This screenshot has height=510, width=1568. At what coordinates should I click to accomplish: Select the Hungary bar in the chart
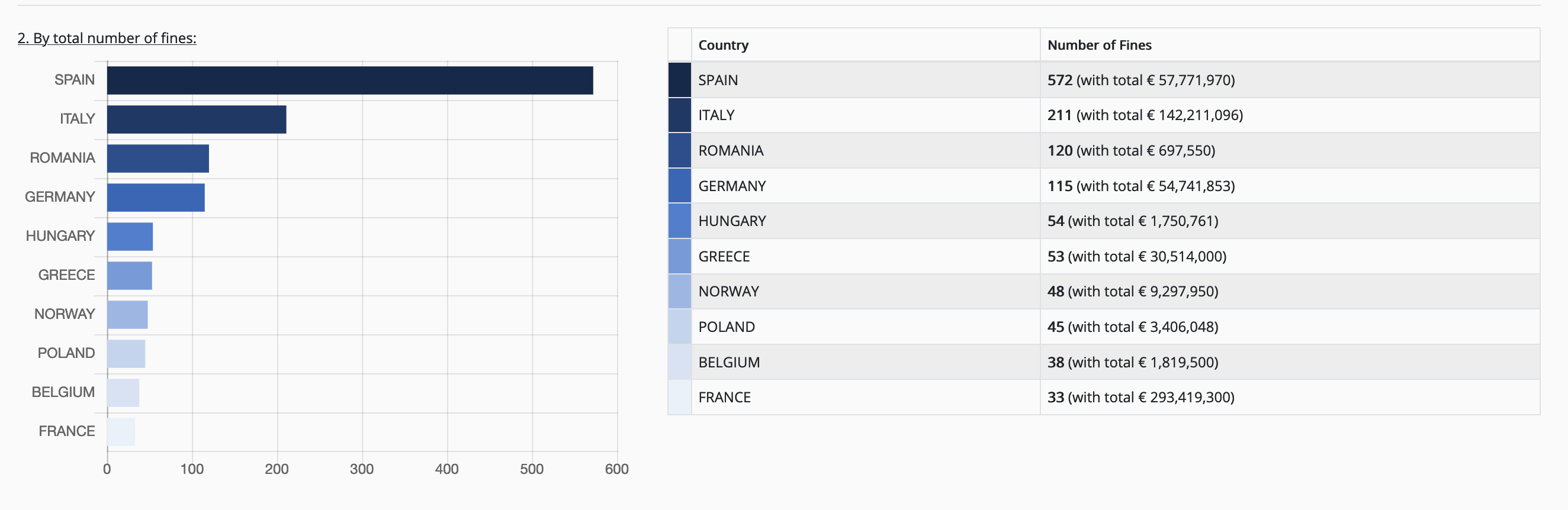click(x=130, y=237)
